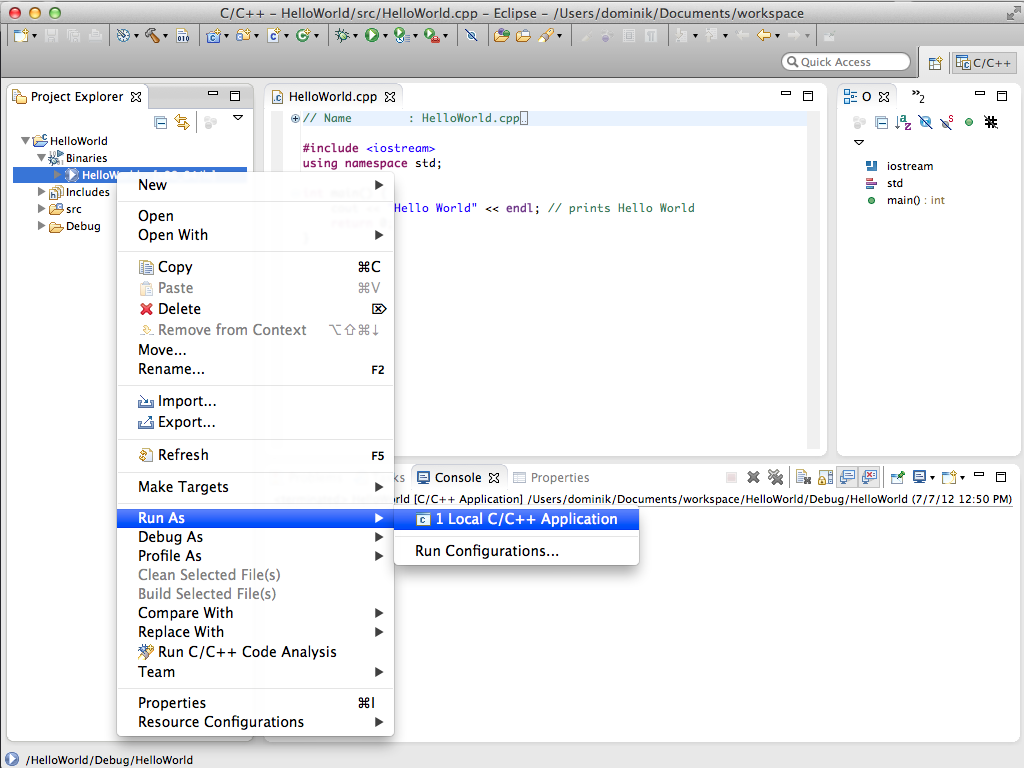The width and height of the screenshot is (1024, 768).
Task: Click Remove All Terminated Launches icon
Action: click(775, 477)
